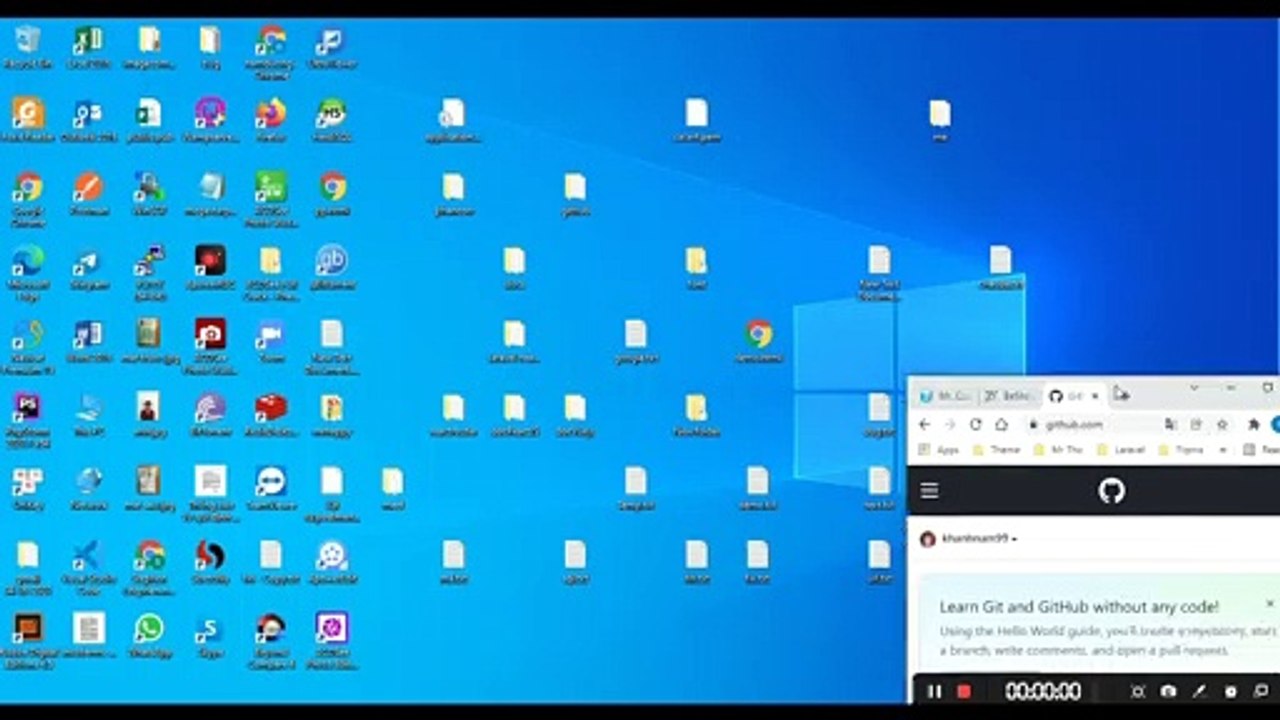Screen dimensions: 1280x720
Task: Open the Theme bookmark folder
Action: coord(996,450)
